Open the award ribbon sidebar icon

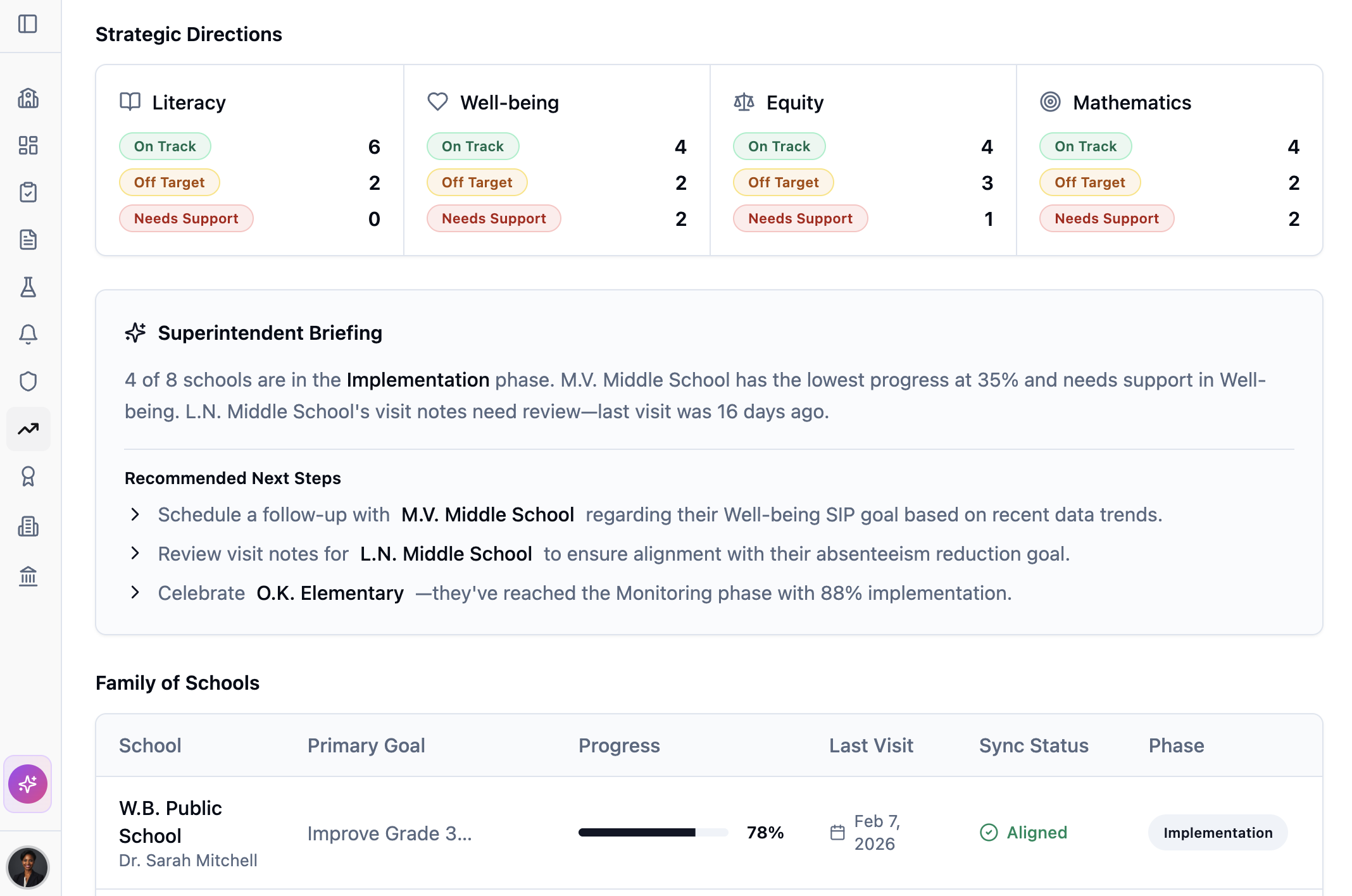pyautogui.click(x=28, y=476)
